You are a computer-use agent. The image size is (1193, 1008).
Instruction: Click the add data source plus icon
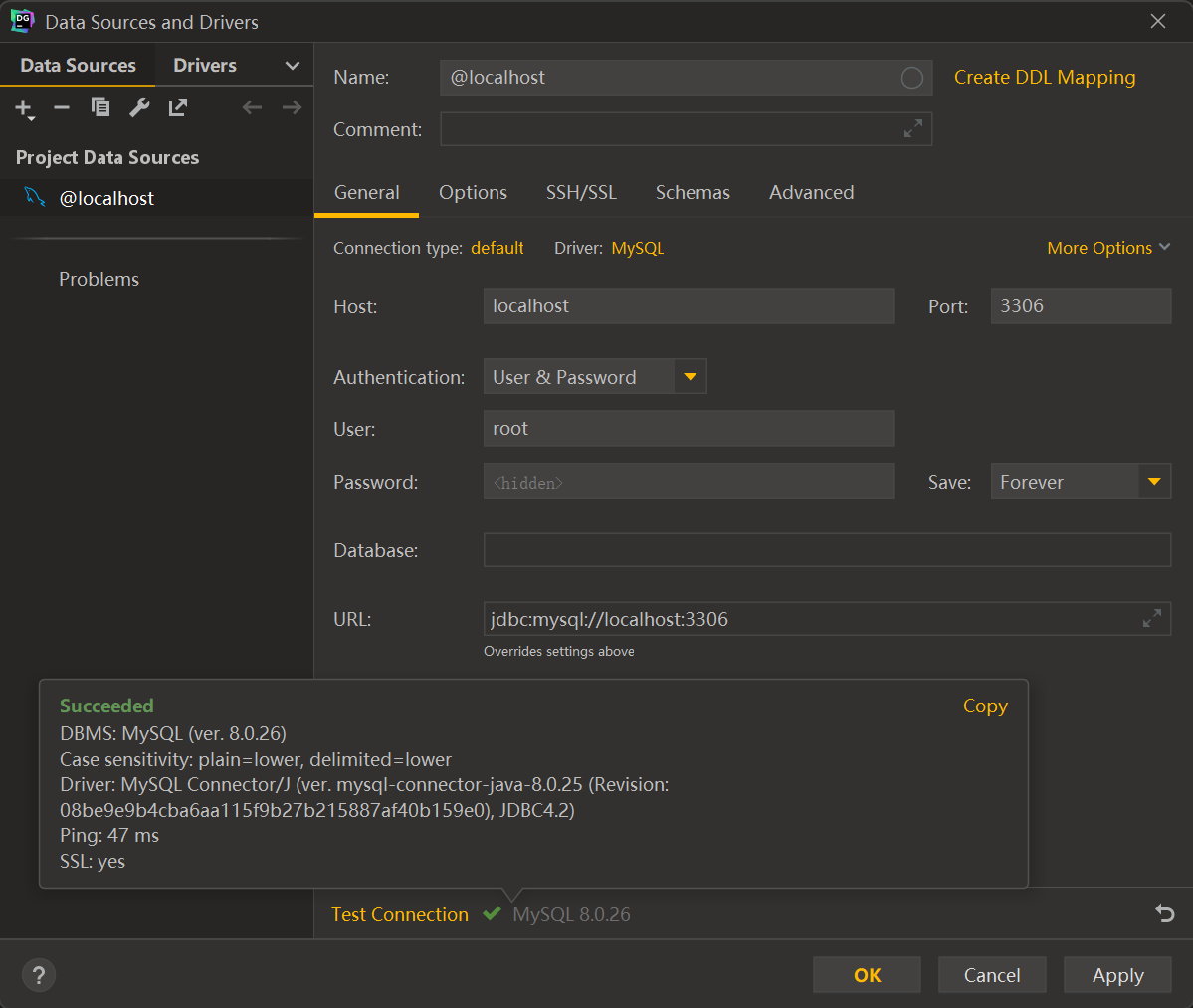click(24, 108)
